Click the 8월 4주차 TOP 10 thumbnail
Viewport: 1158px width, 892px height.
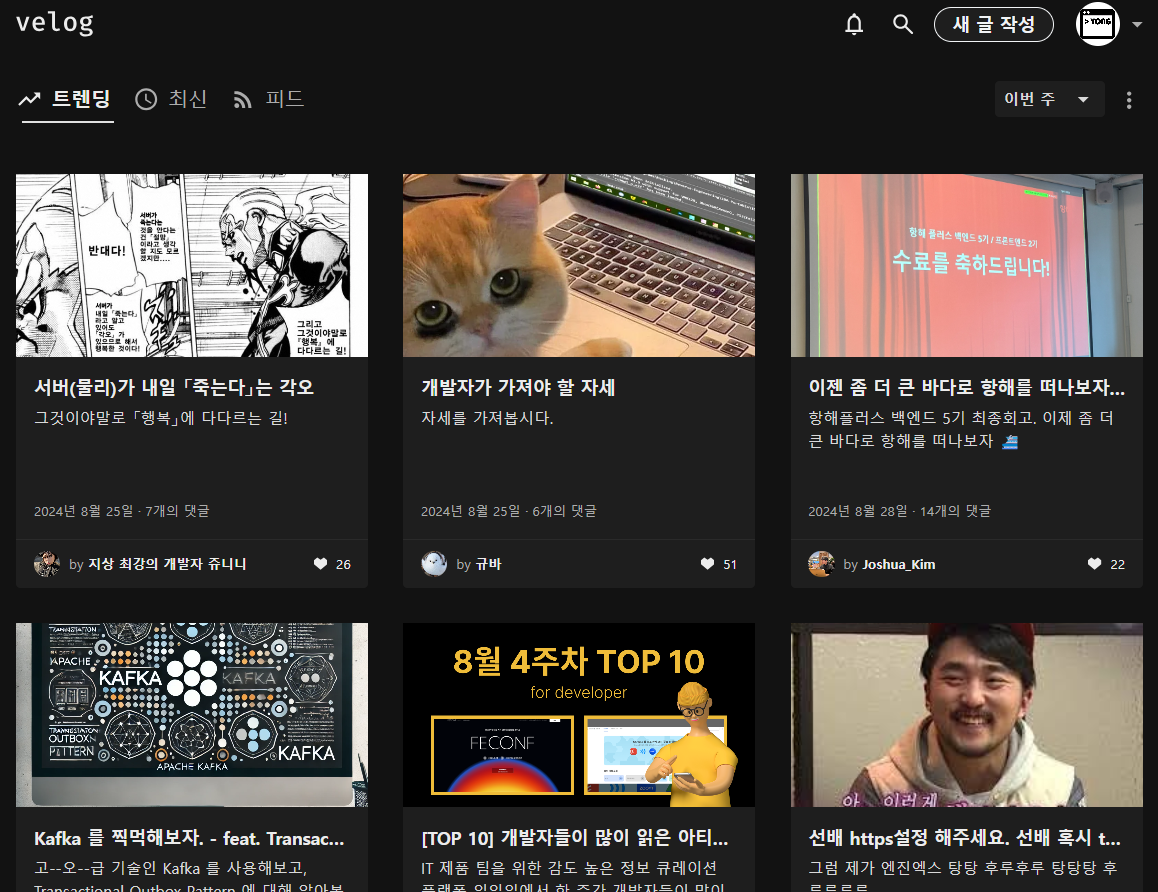click(x=579, y=715)
